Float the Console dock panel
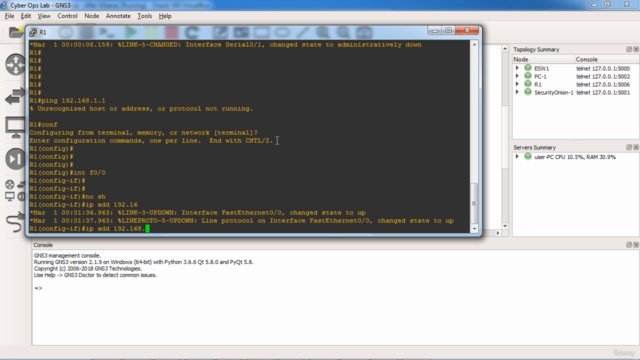The image size is (640, 360). (629, 245)
